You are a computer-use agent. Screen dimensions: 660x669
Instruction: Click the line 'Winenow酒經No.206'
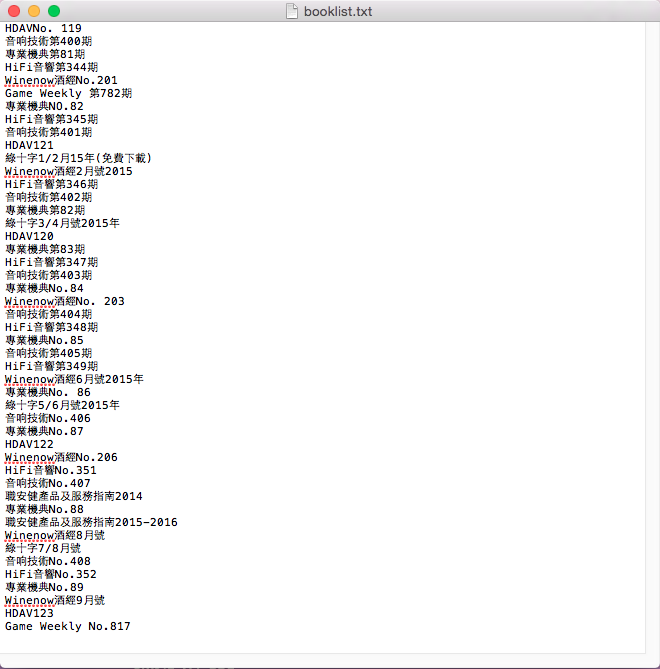[61, 457]
